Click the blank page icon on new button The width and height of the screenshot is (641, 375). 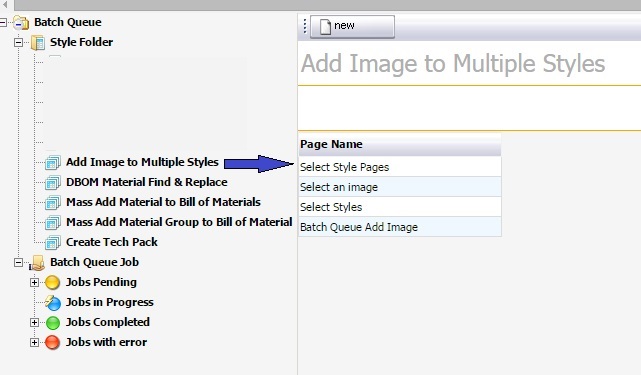click(x=325, y=27)
